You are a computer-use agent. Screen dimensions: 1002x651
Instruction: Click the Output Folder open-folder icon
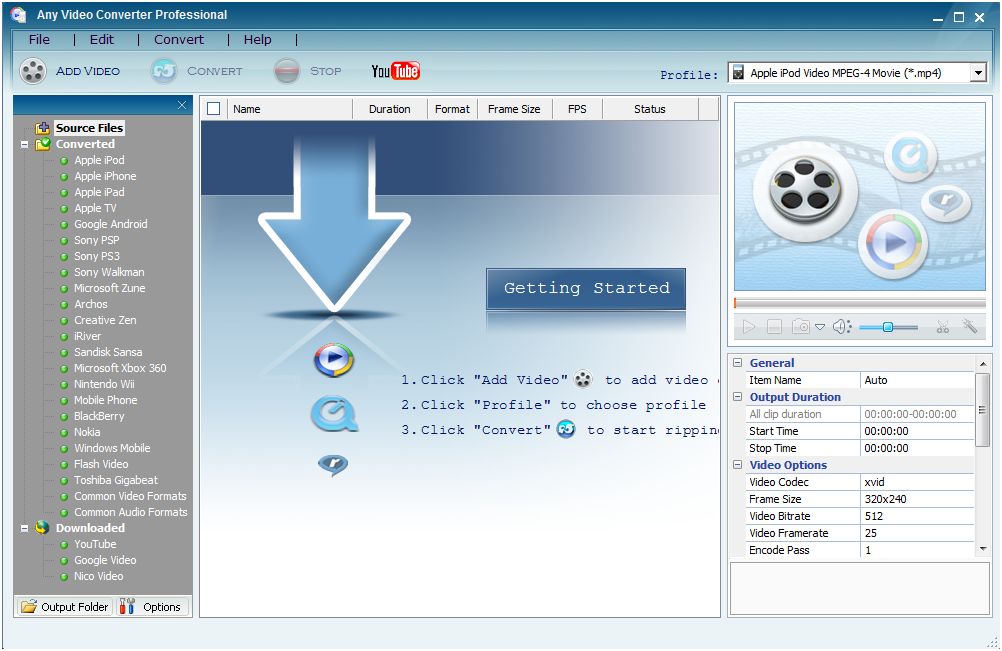tap(28, 606)
